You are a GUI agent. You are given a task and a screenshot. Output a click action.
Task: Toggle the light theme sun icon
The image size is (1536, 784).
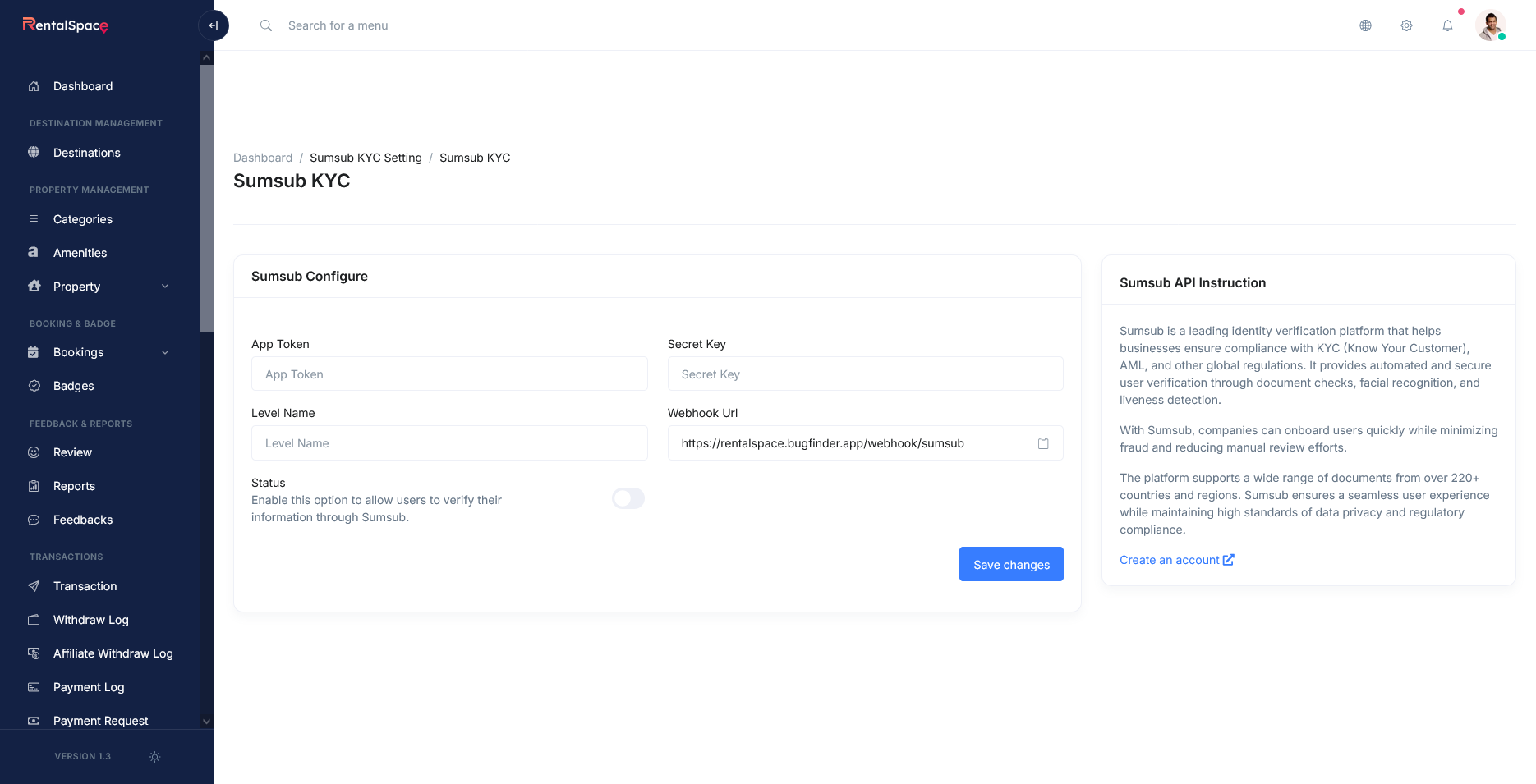coord(154,757)
